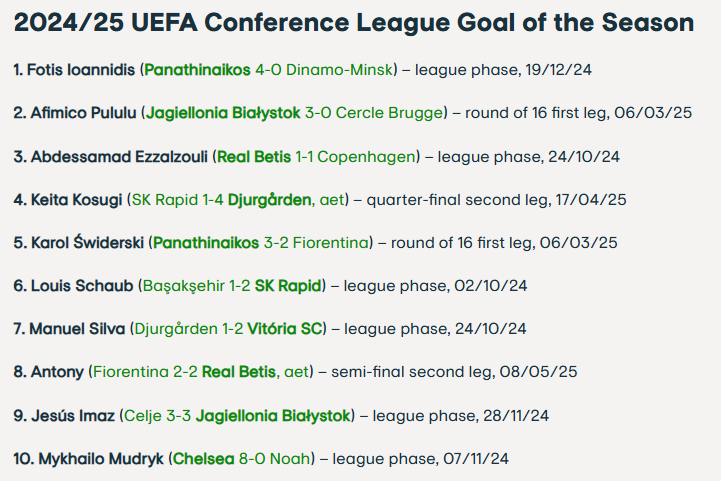Viewport: 721px width, 481px height.
Task: Click the name Keita Kosugi
Action: pyautogui.click(x=76, y=200)
